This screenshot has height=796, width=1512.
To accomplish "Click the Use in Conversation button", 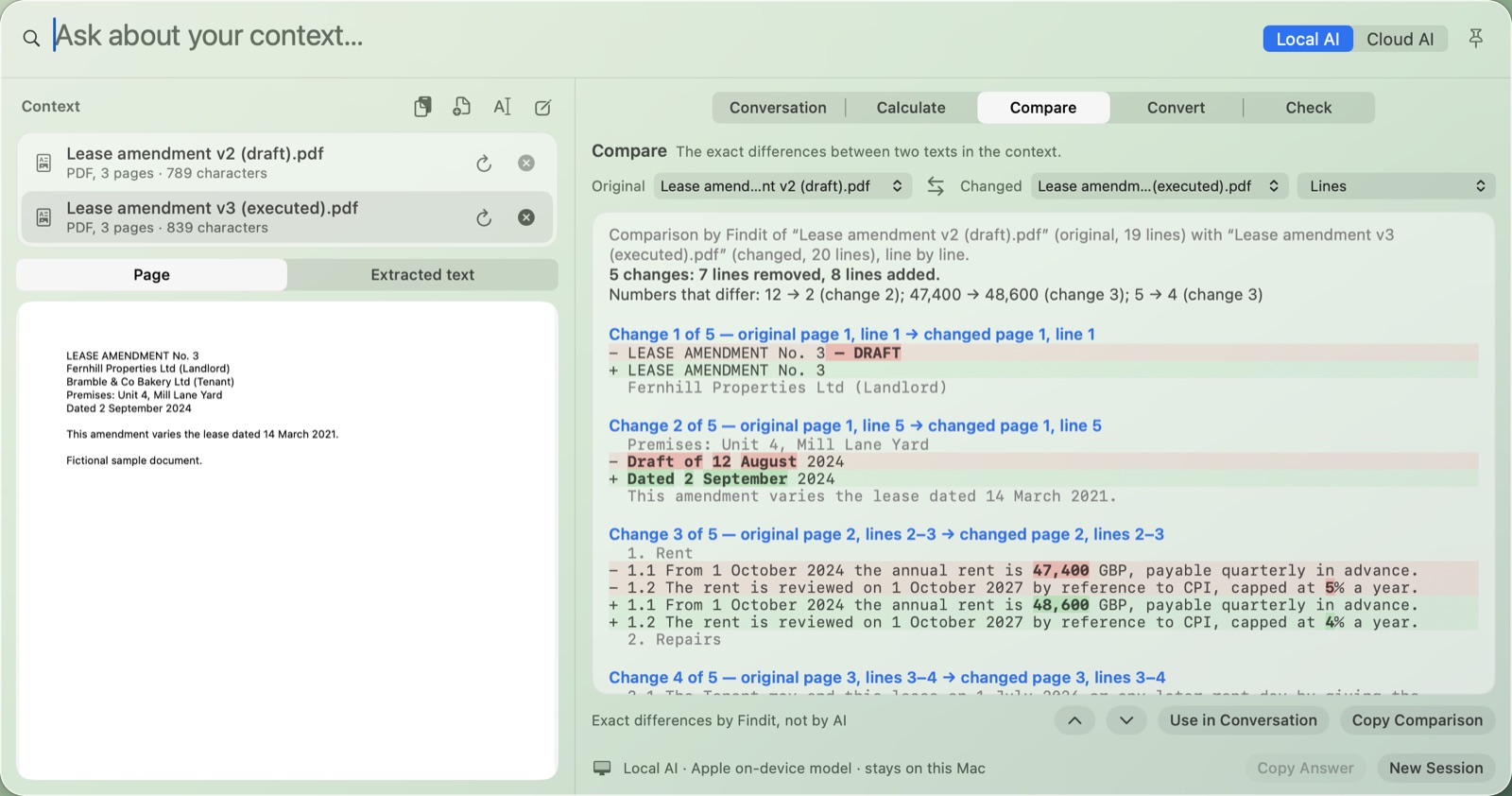I will (x=1244, y=720).
